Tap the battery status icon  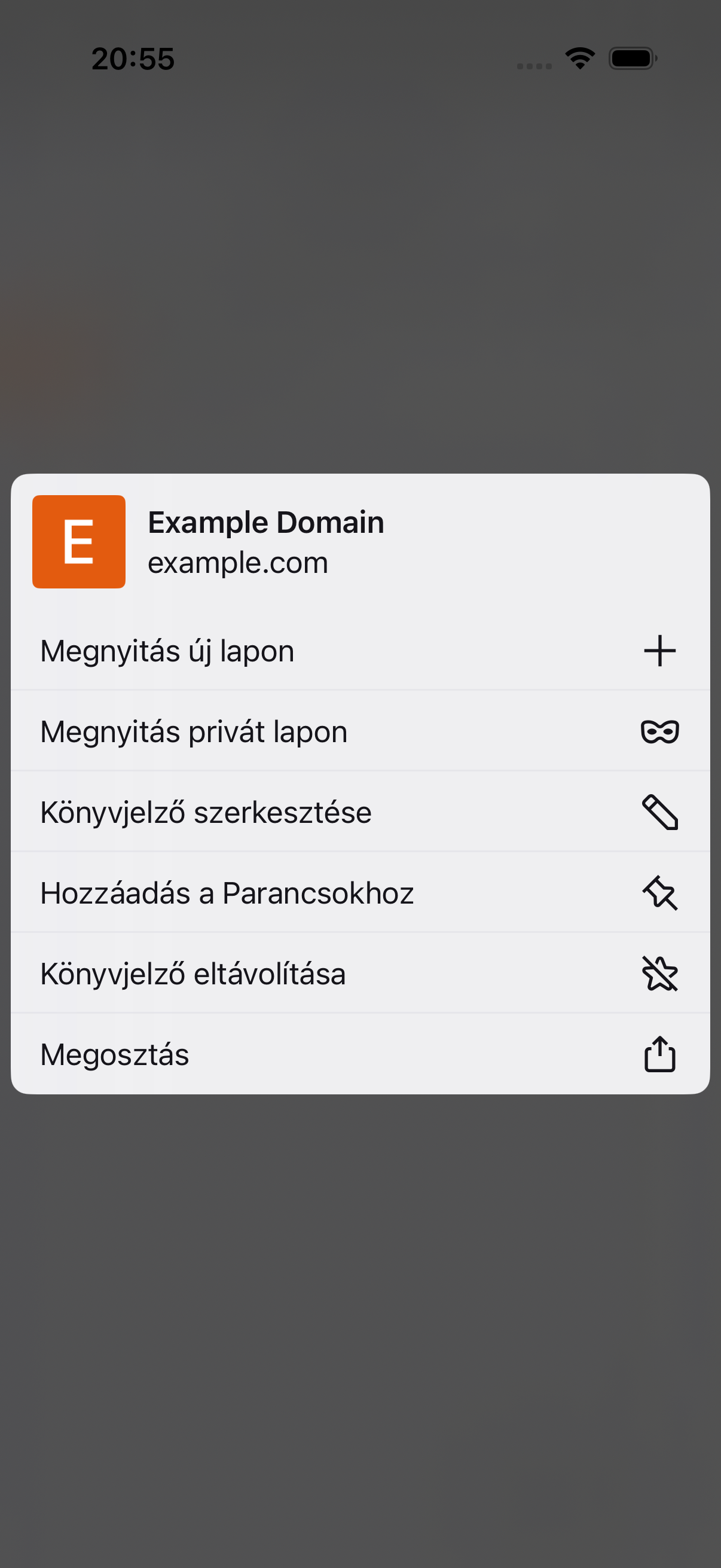tap(633, 59)
